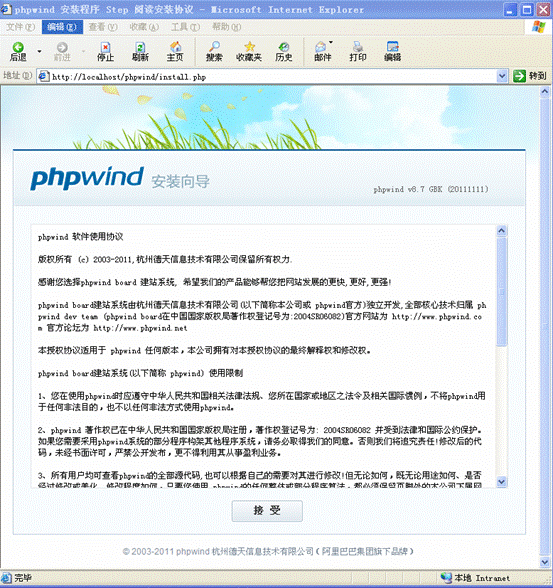The height and width of the screenshot is (588, 553).
Task: Click the Windows logo throbber icon
Action: [539, 27]
